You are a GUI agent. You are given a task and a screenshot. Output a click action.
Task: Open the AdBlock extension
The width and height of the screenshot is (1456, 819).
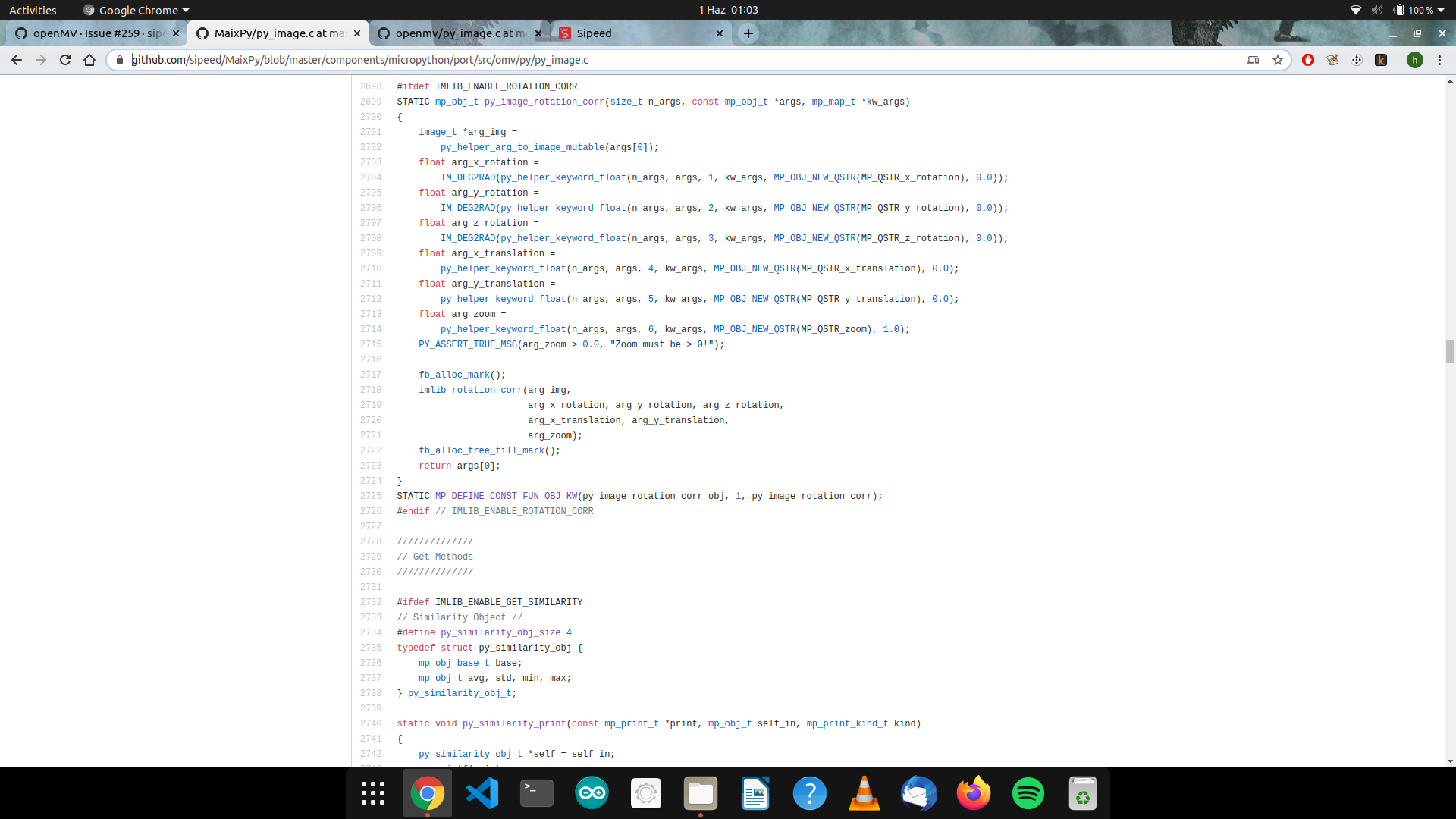pos(1308,60)
